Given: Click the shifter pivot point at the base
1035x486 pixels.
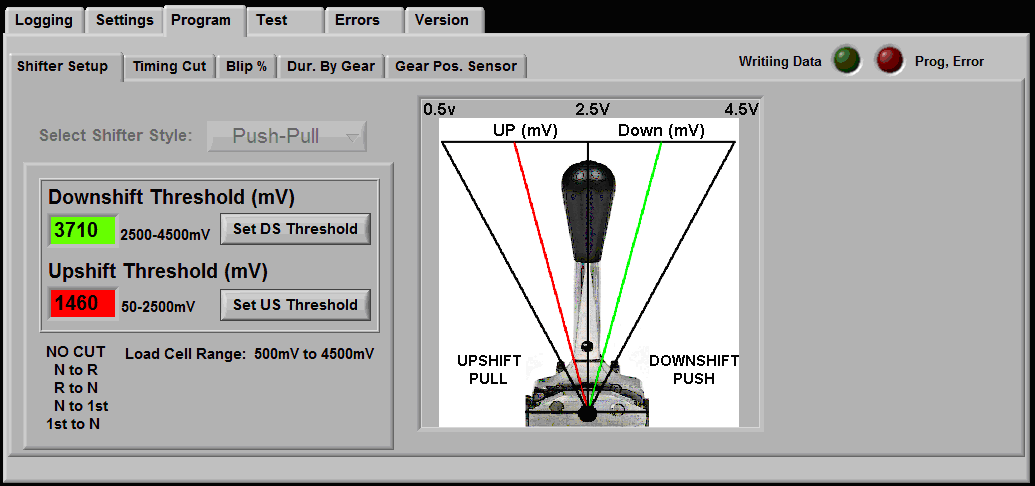Looking at the screenshot, I should tap(587, 411).
